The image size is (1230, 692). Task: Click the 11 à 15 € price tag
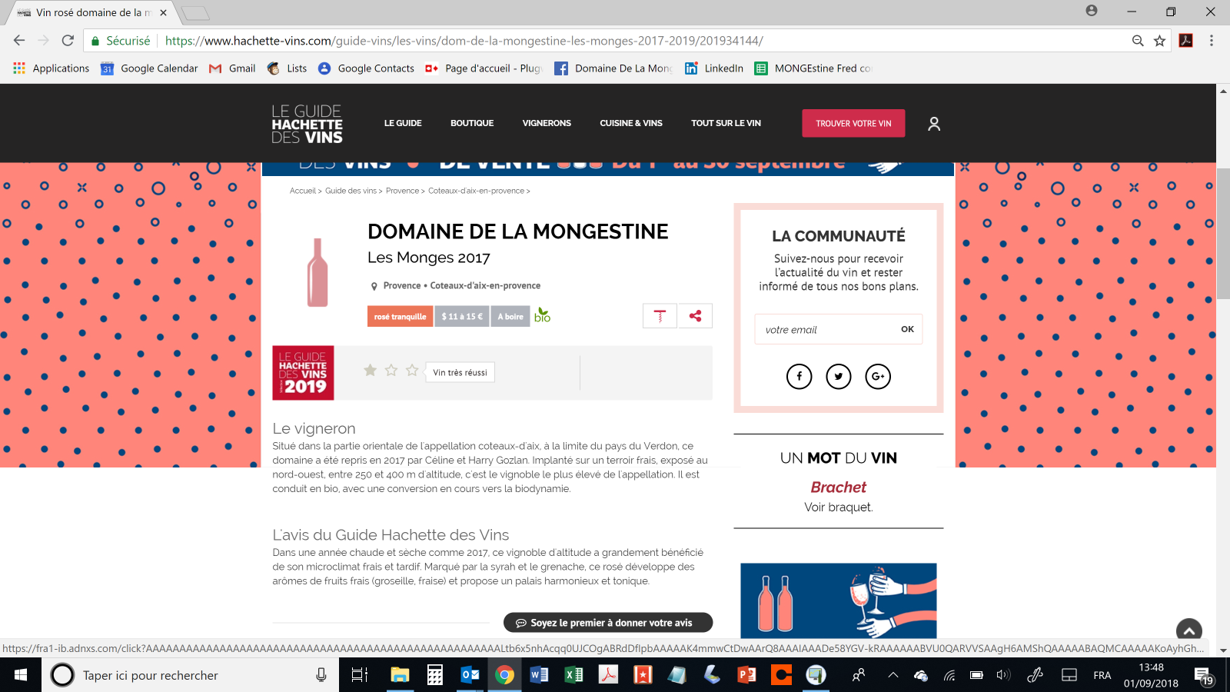462,316
